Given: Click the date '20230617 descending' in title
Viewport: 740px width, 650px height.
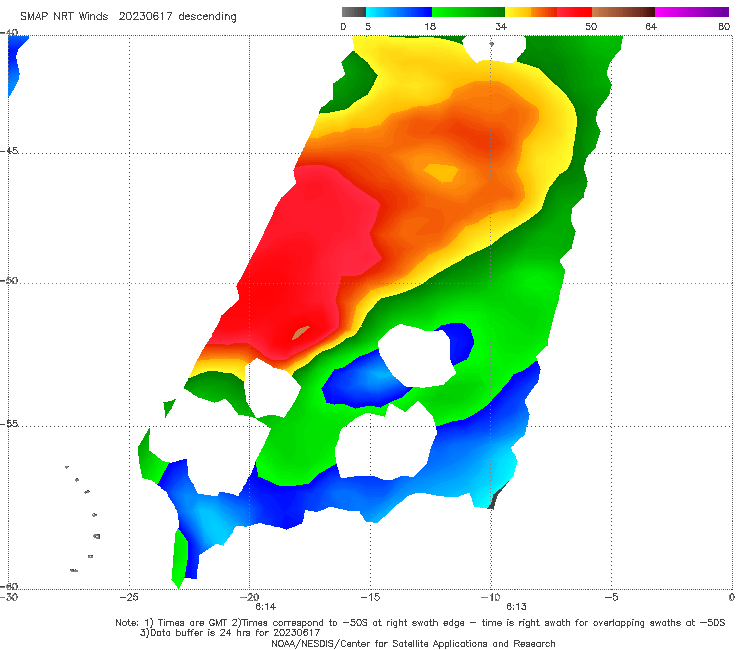Looking at the screenshot, I should (177, 16).
